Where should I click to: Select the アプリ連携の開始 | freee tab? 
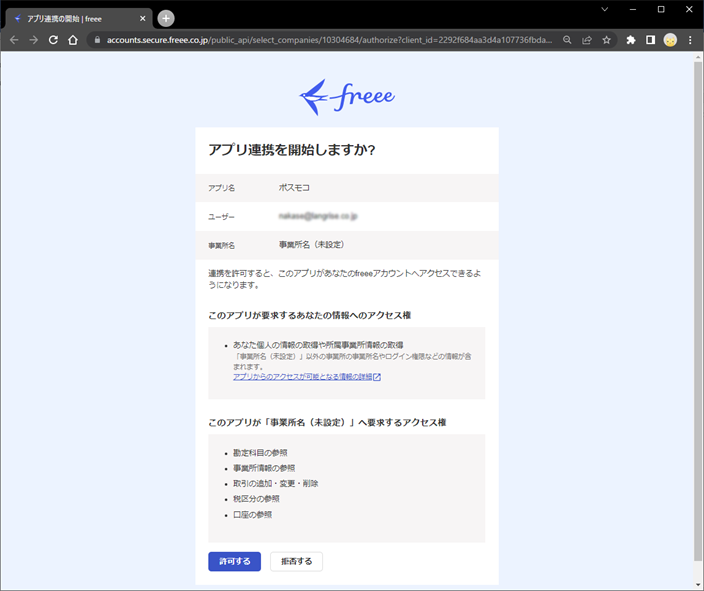tap(79, 18)
